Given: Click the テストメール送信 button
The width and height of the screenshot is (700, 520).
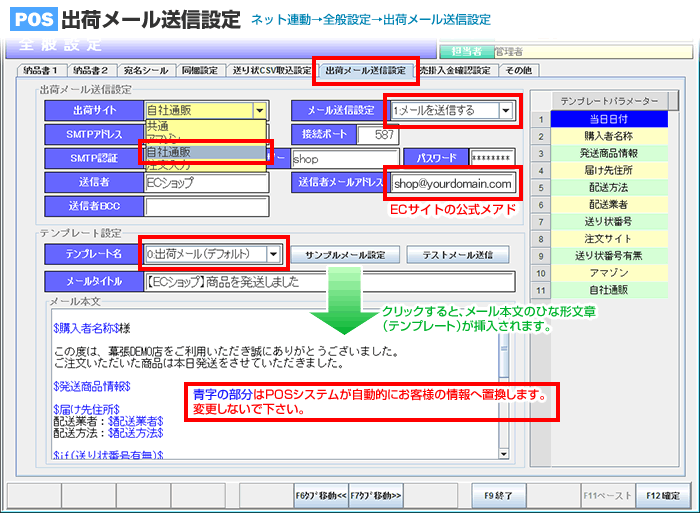Looking at the screenshot, I should 458,255.
